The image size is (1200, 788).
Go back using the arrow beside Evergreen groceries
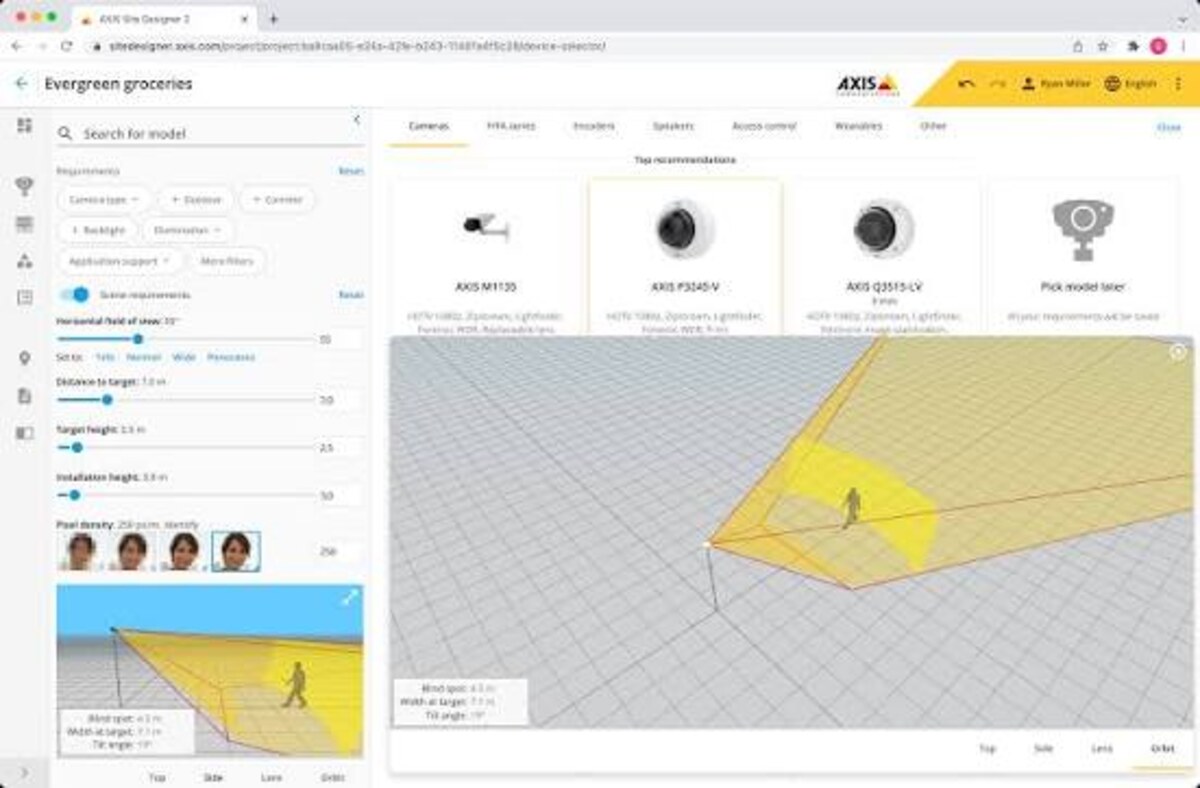pos(21,84)
